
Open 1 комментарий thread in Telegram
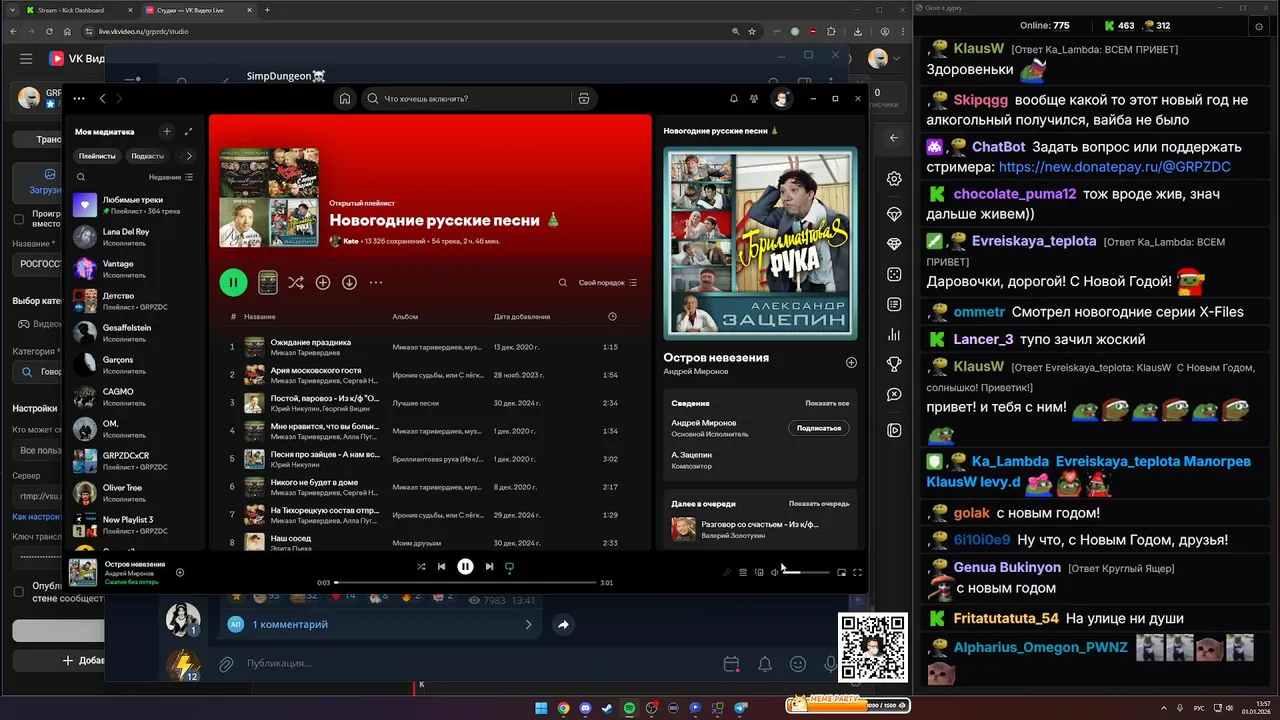tap(382, 624)
